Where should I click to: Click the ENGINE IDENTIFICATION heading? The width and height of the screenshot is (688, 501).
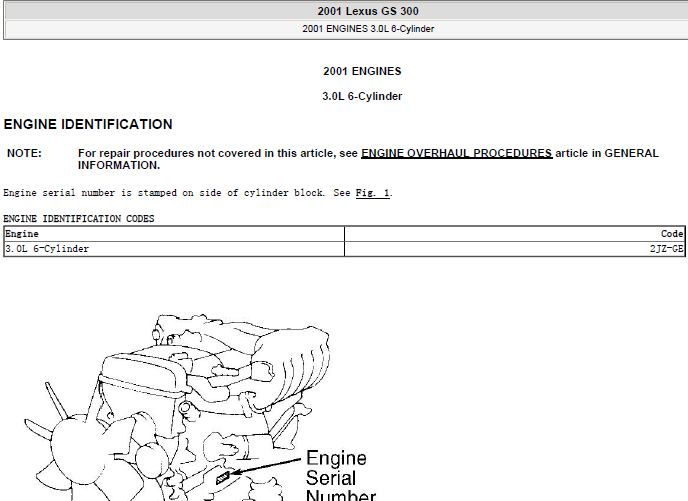coord(88,124)
